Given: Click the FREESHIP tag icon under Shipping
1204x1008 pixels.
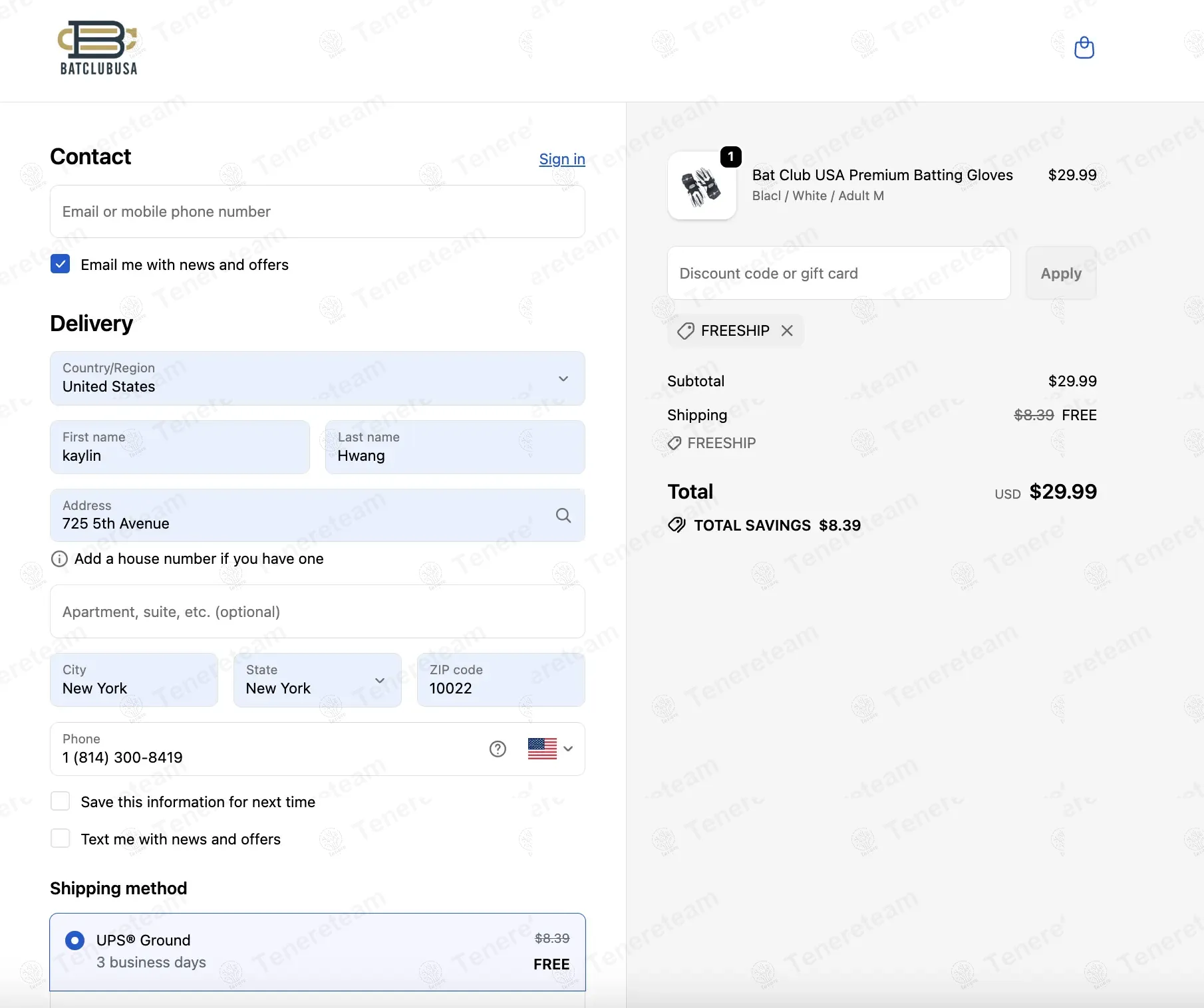Looking at the screenshot, I should pyautogui.click(x=675, y=443).
